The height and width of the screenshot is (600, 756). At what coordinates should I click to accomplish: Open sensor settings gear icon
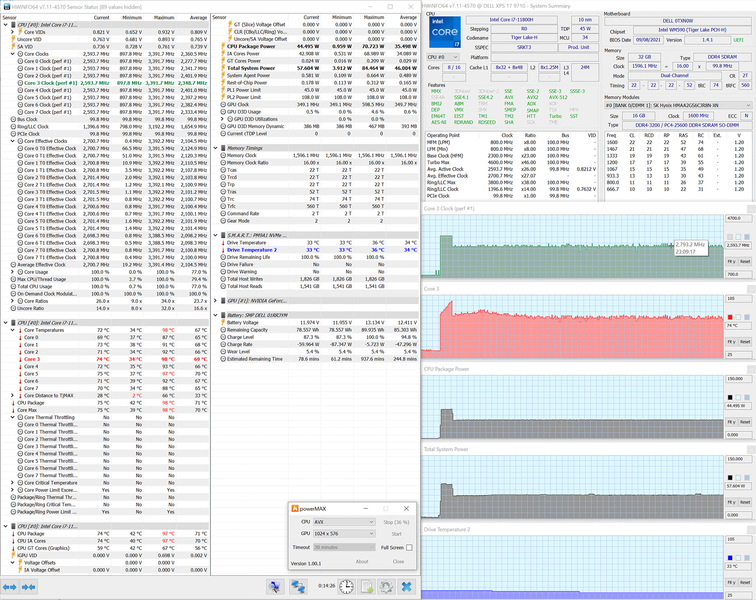tap(386, 586)
